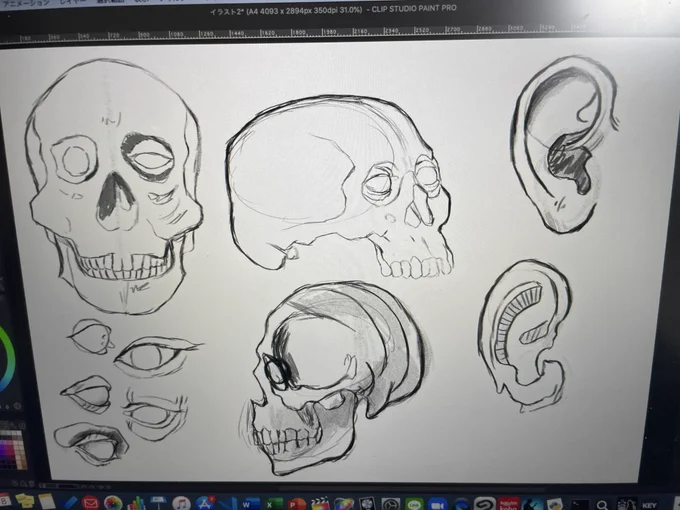Open the Calendar app in the dock
Image resolution: width=680 pixels, height=510 pixels.
pyautogui.click(x=4, y=500)
